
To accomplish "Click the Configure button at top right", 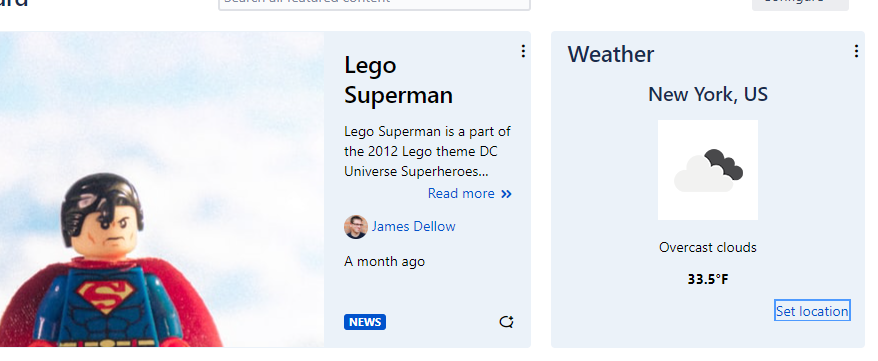I will tap(800, 3).
